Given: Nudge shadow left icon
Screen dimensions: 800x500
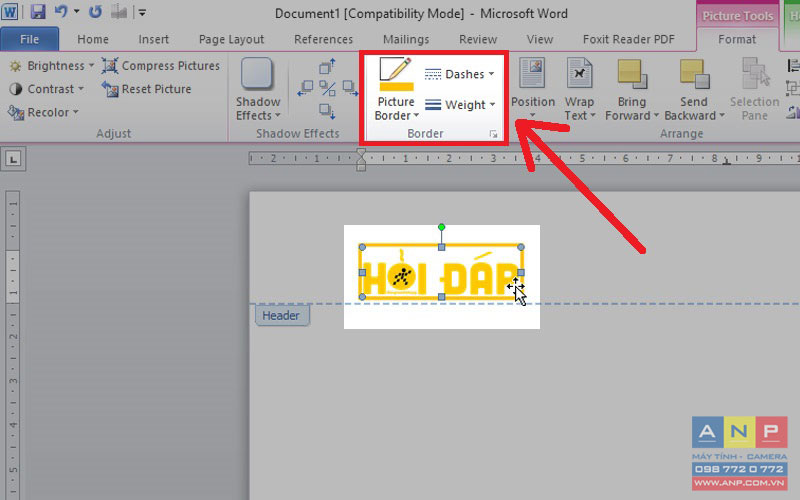Looking at the screenshot, I should point(305,88).
